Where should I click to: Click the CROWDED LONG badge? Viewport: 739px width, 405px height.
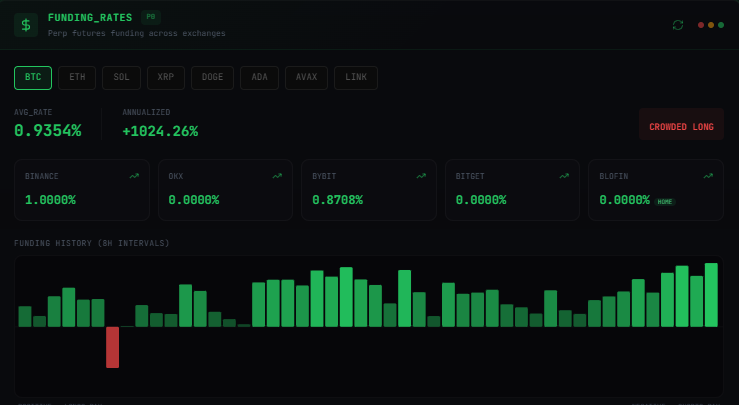(681, 124)
